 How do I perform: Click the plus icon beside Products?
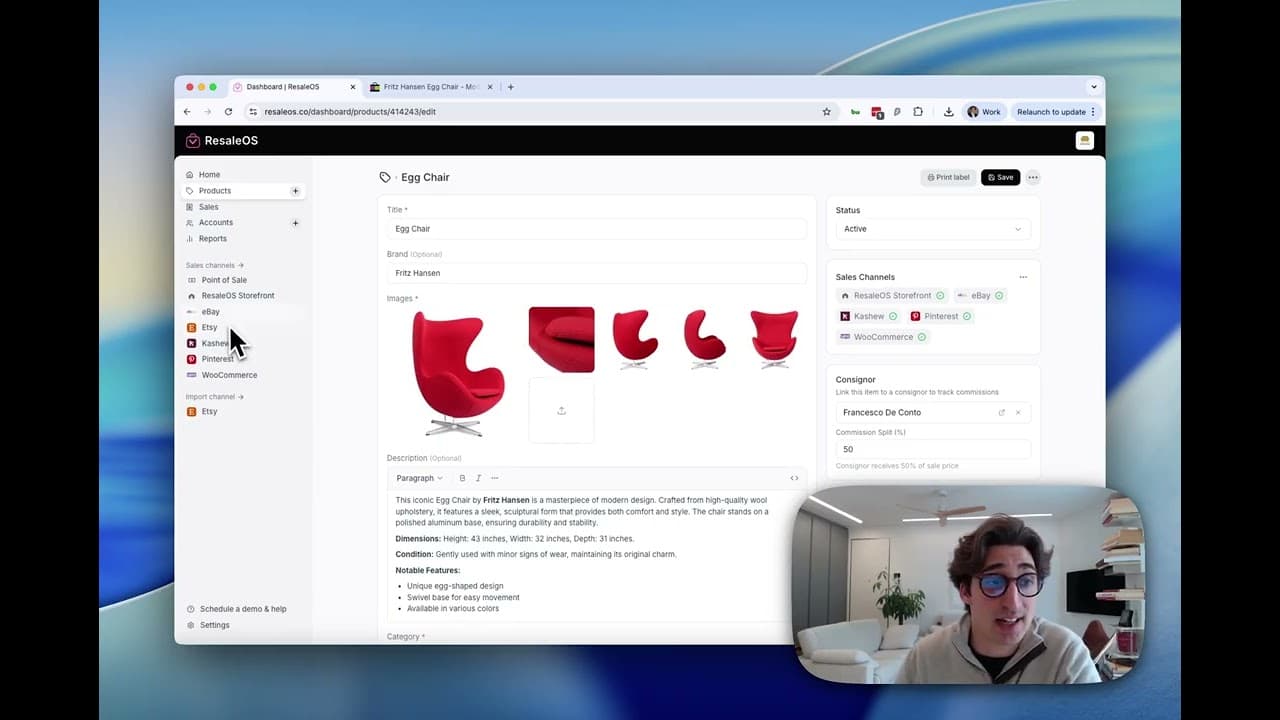(x=295, y=191)
